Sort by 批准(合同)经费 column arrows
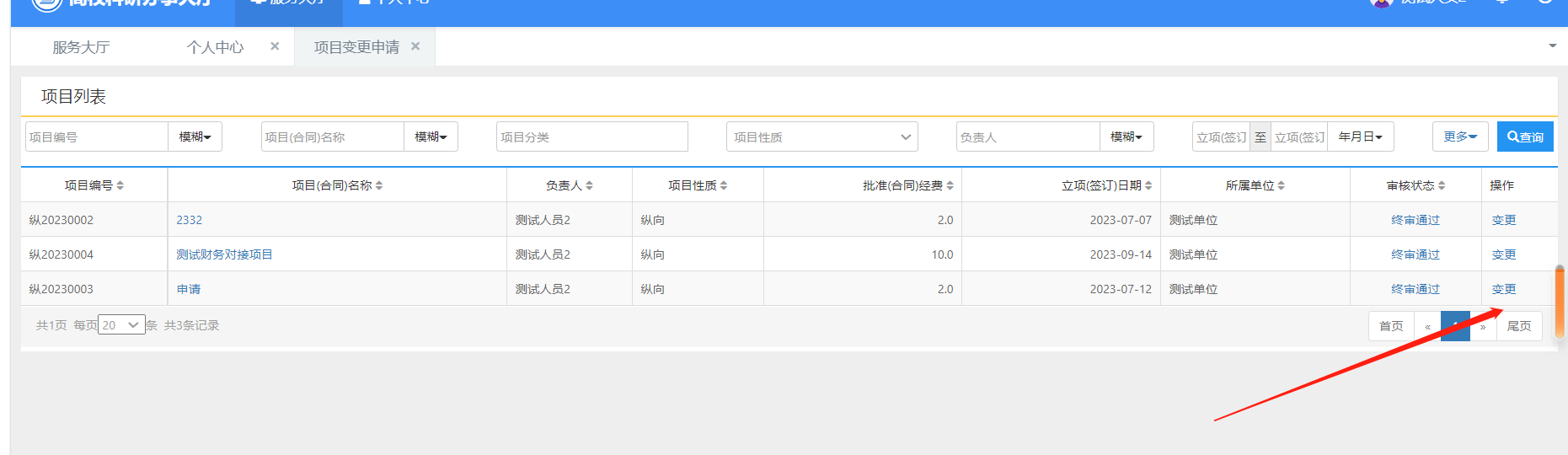The width and height of the screenshot is (1568, 455). click(x=950, y=185)
